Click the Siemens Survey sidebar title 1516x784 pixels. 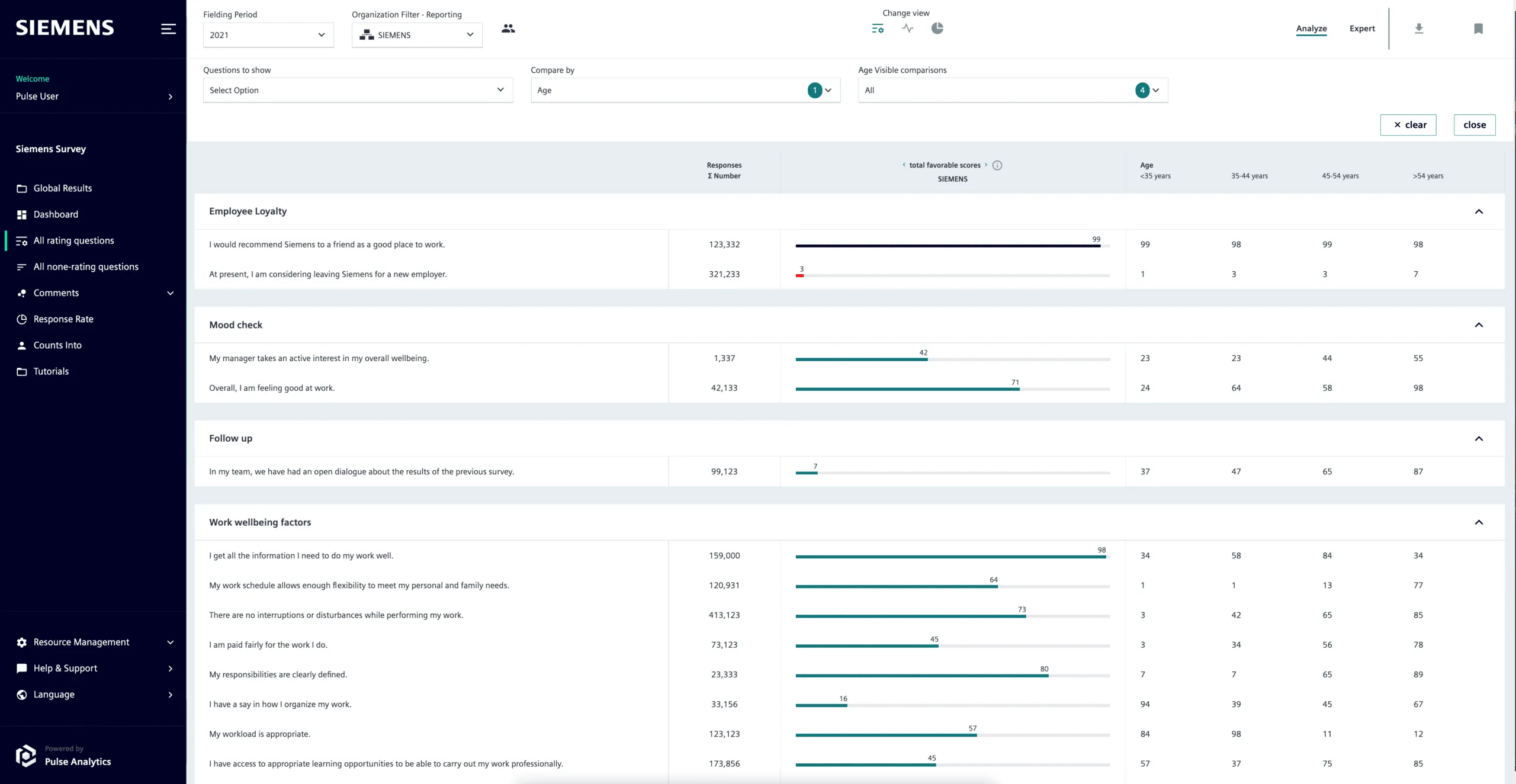(x=50, y=149)
